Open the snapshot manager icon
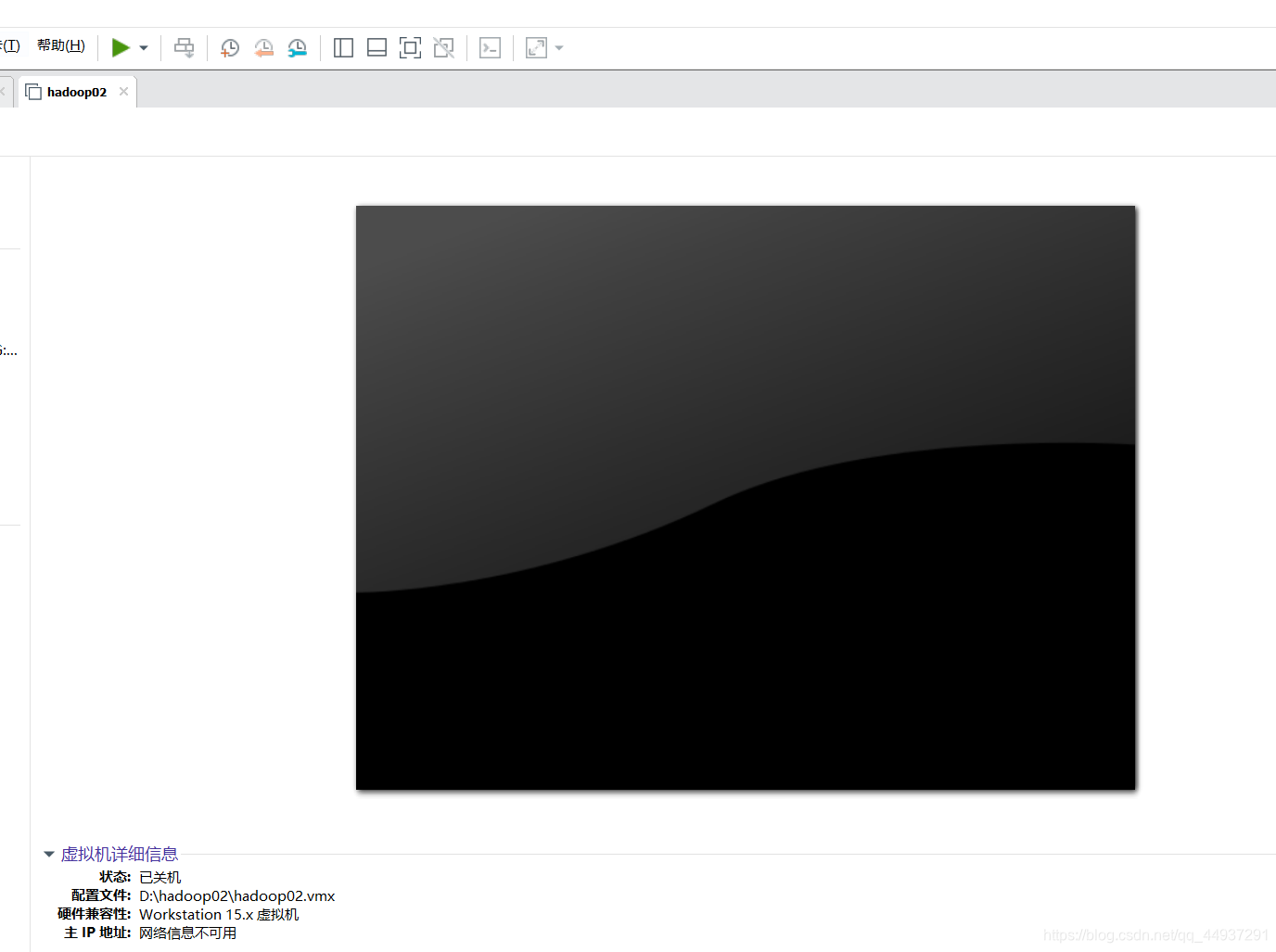Viewport: 1276px width, 952px height. point(297,47)
